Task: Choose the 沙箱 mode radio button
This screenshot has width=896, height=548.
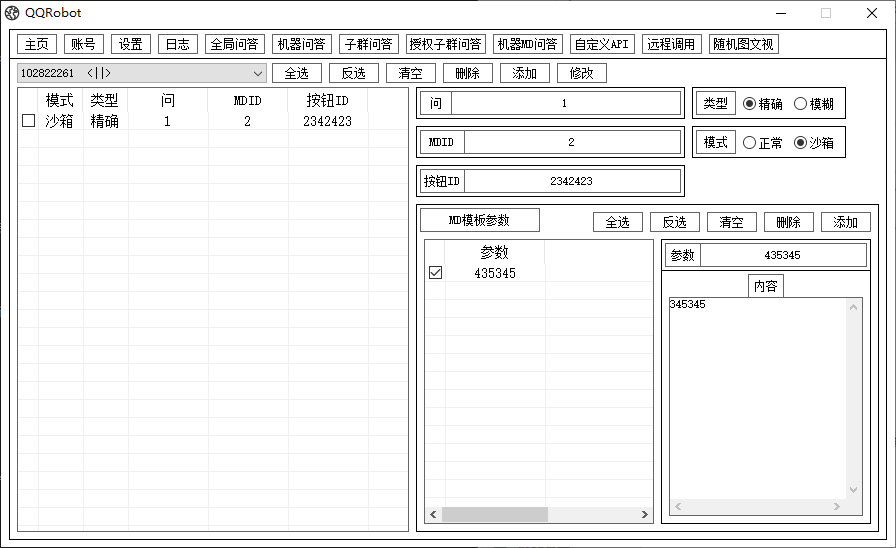Action: [800, 143]
